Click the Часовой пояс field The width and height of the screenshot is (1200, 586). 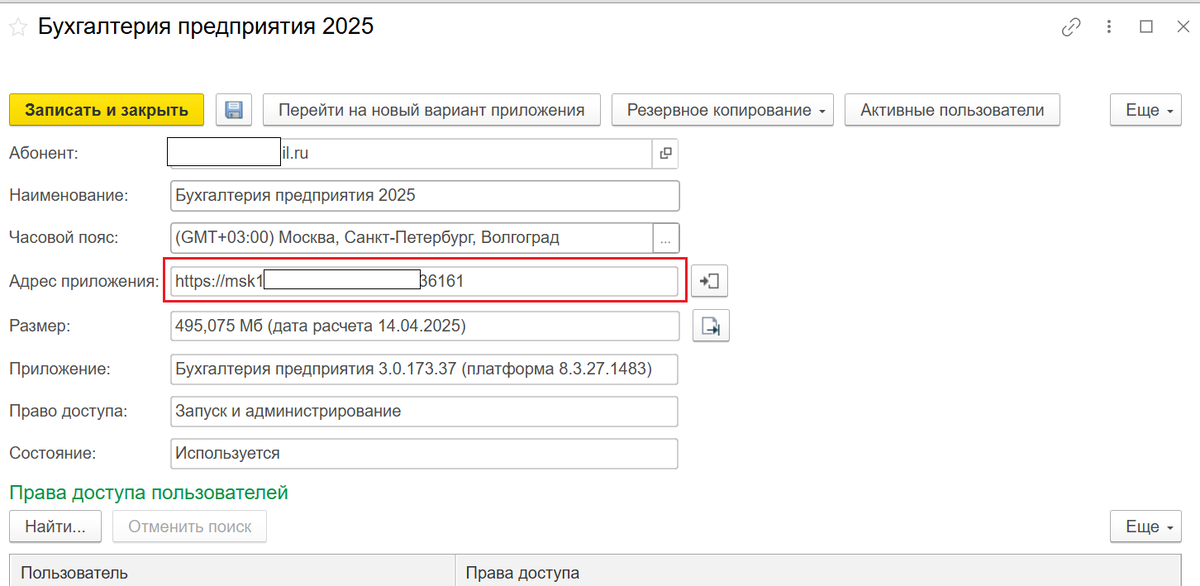point(411,238)
